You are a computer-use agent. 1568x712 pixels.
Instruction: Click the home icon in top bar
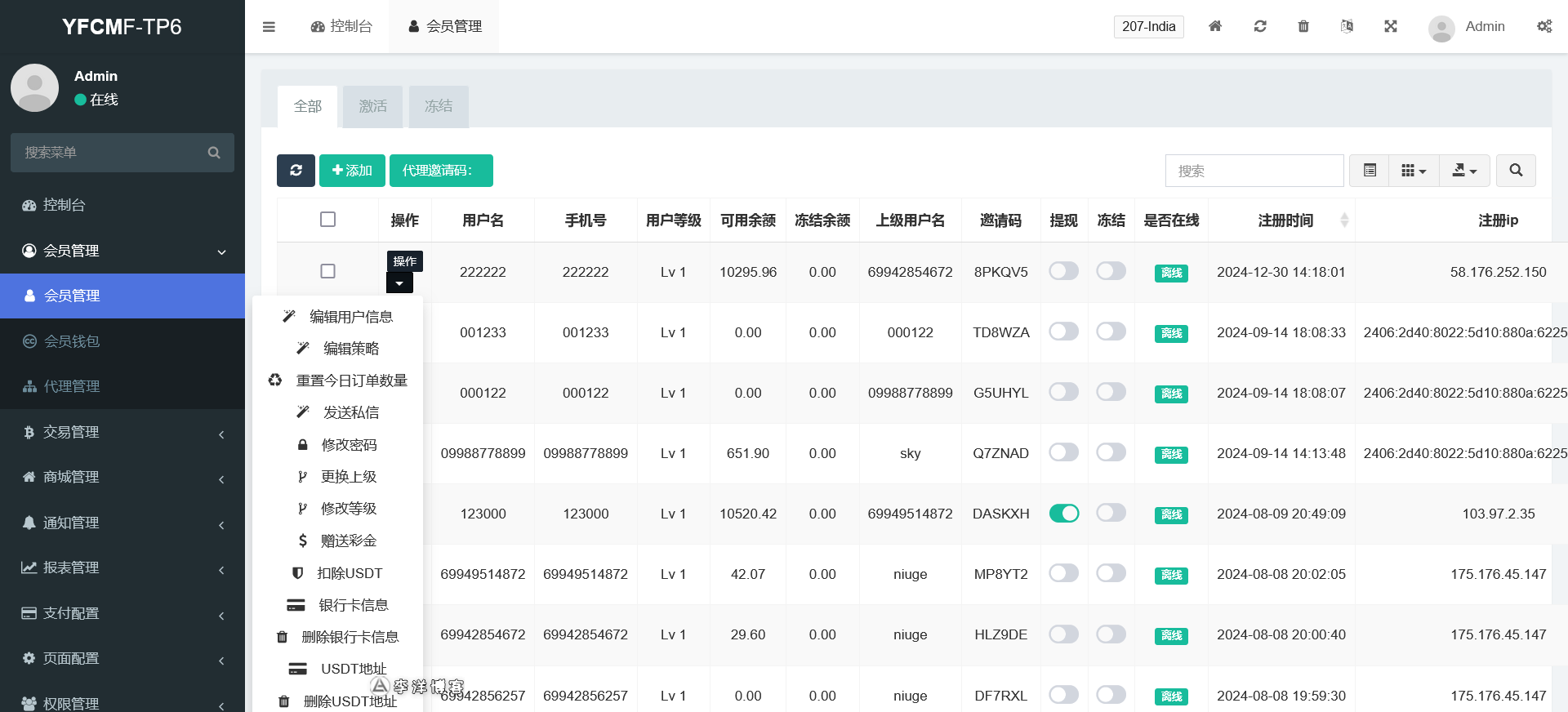click(x=1215, y=26)
